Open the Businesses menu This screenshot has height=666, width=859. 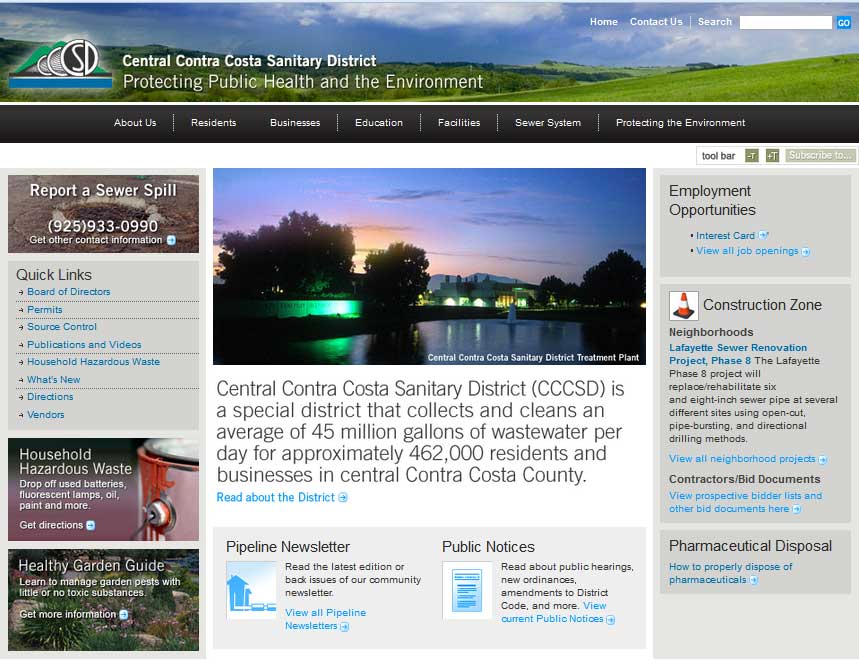point(295,123)
